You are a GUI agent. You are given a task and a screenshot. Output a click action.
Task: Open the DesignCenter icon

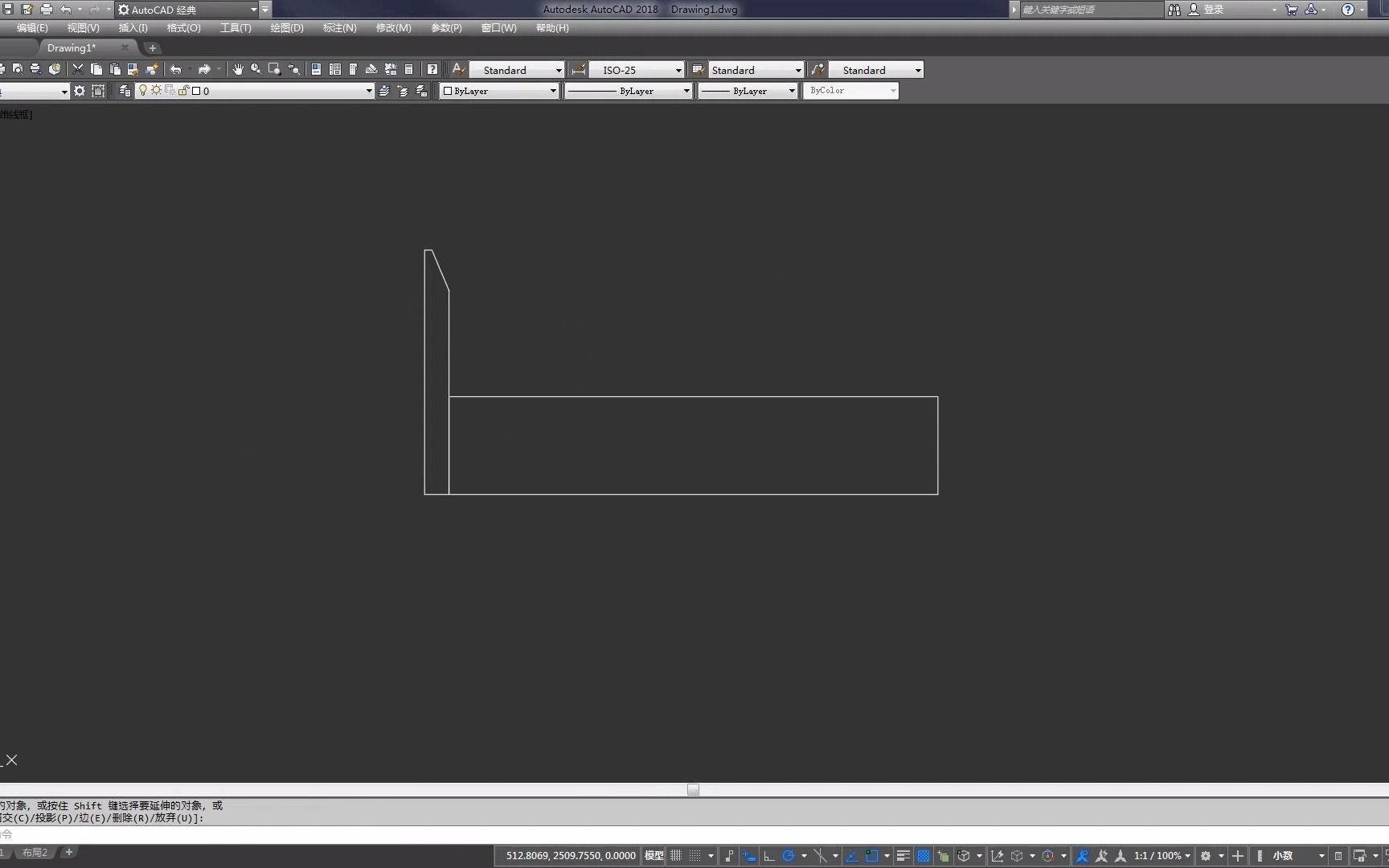point(335,70)
